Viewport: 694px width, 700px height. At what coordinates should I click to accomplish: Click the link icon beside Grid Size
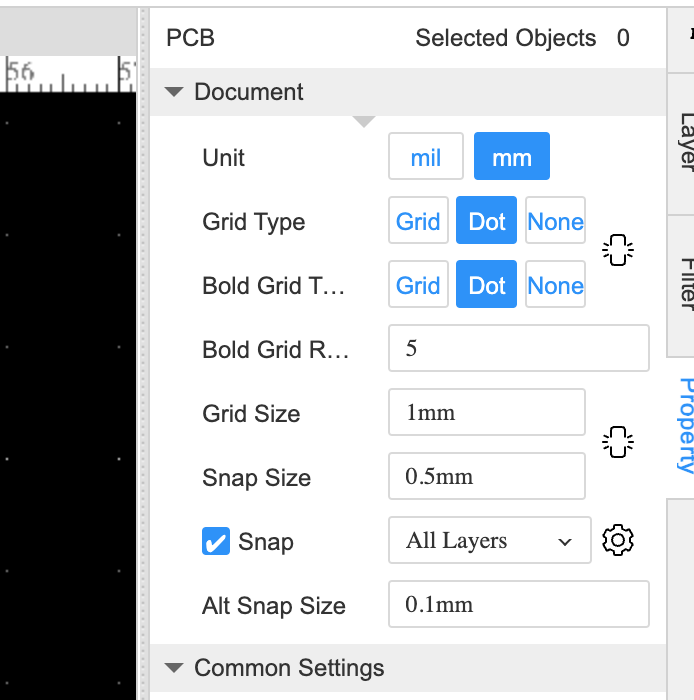618,442
